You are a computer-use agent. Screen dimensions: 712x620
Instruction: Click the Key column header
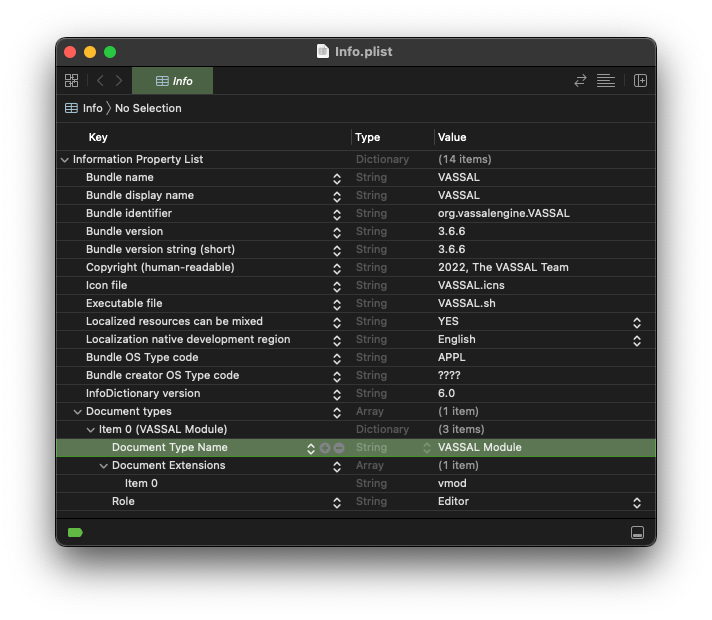(x=98, y=137)
